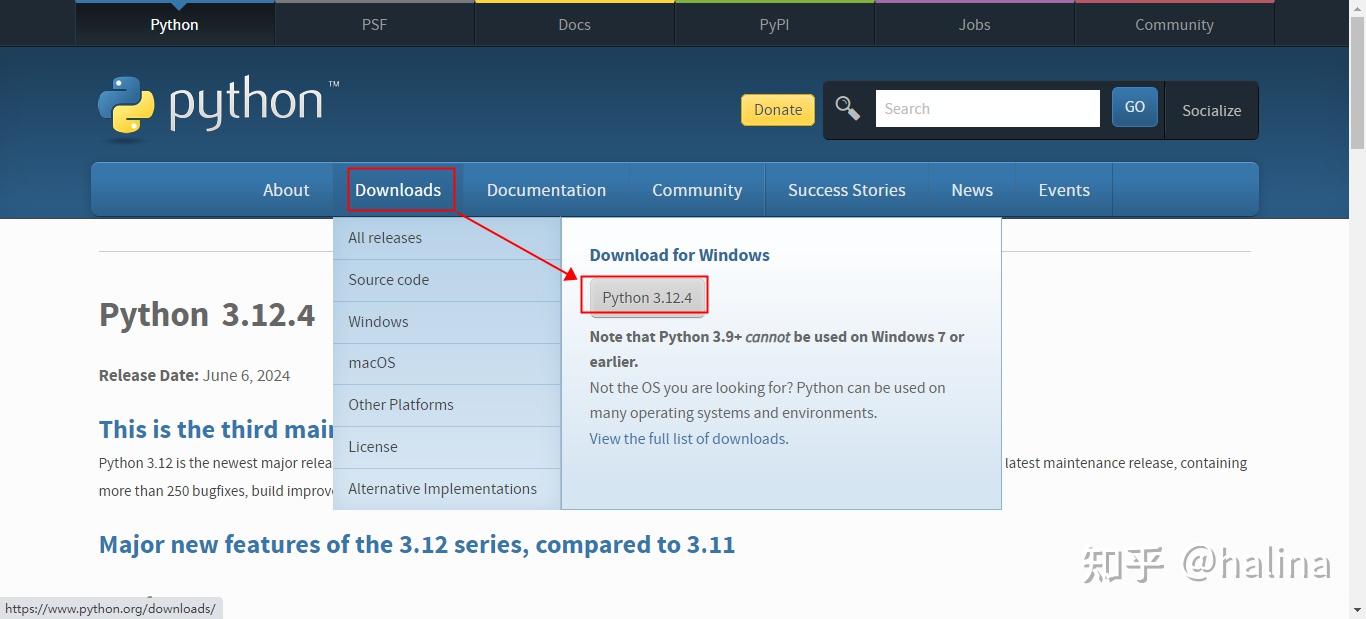Click the 'Python 3.12.4' page heading
The width and height of the screenshot is (1366, 619).
[x=207, y=315]
